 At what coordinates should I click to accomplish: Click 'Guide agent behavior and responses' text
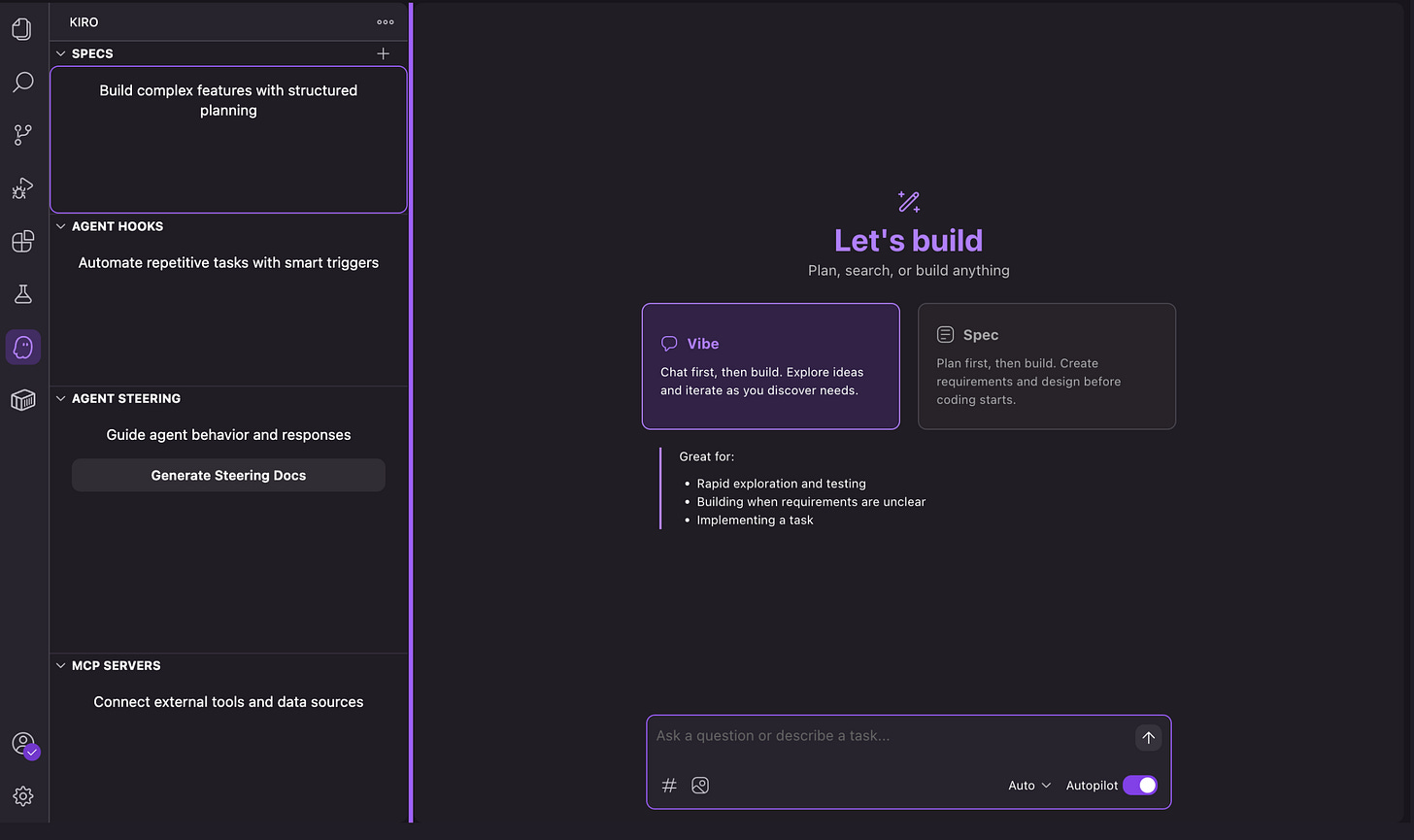(x=228, y=435)
